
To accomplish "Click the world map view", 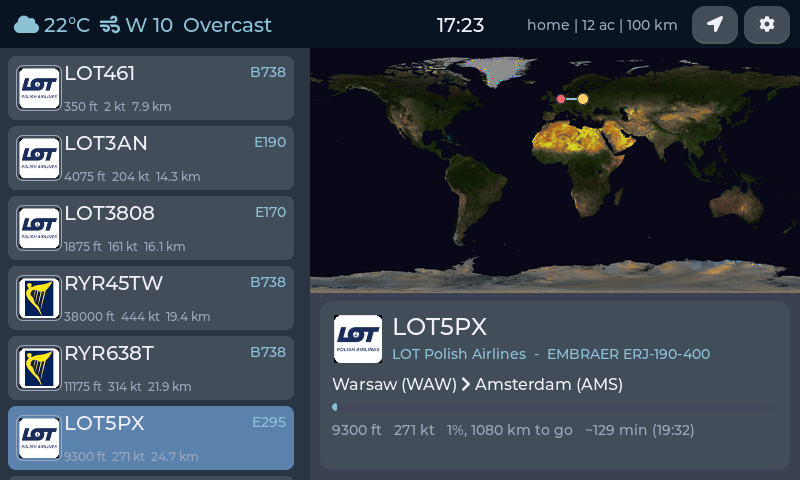I will [x=555, y=171].
